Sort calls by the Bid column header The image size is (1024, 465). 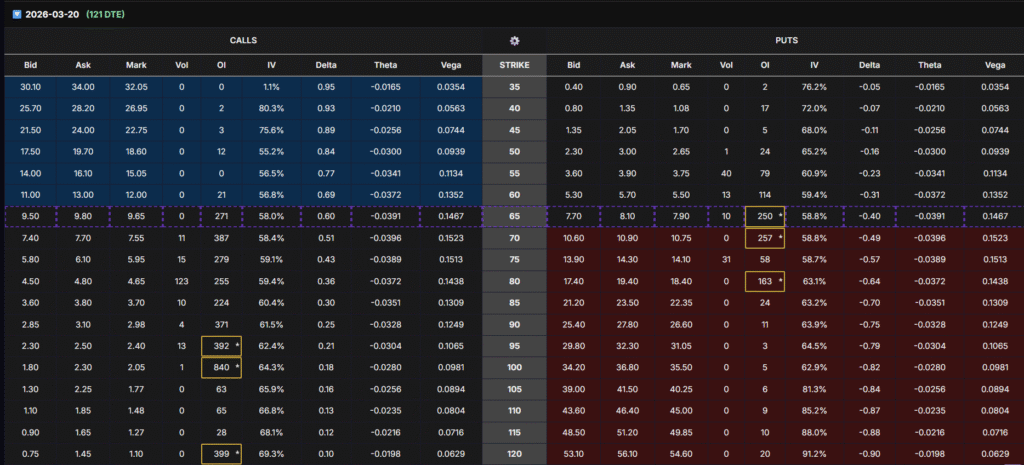tap(30, 65)
